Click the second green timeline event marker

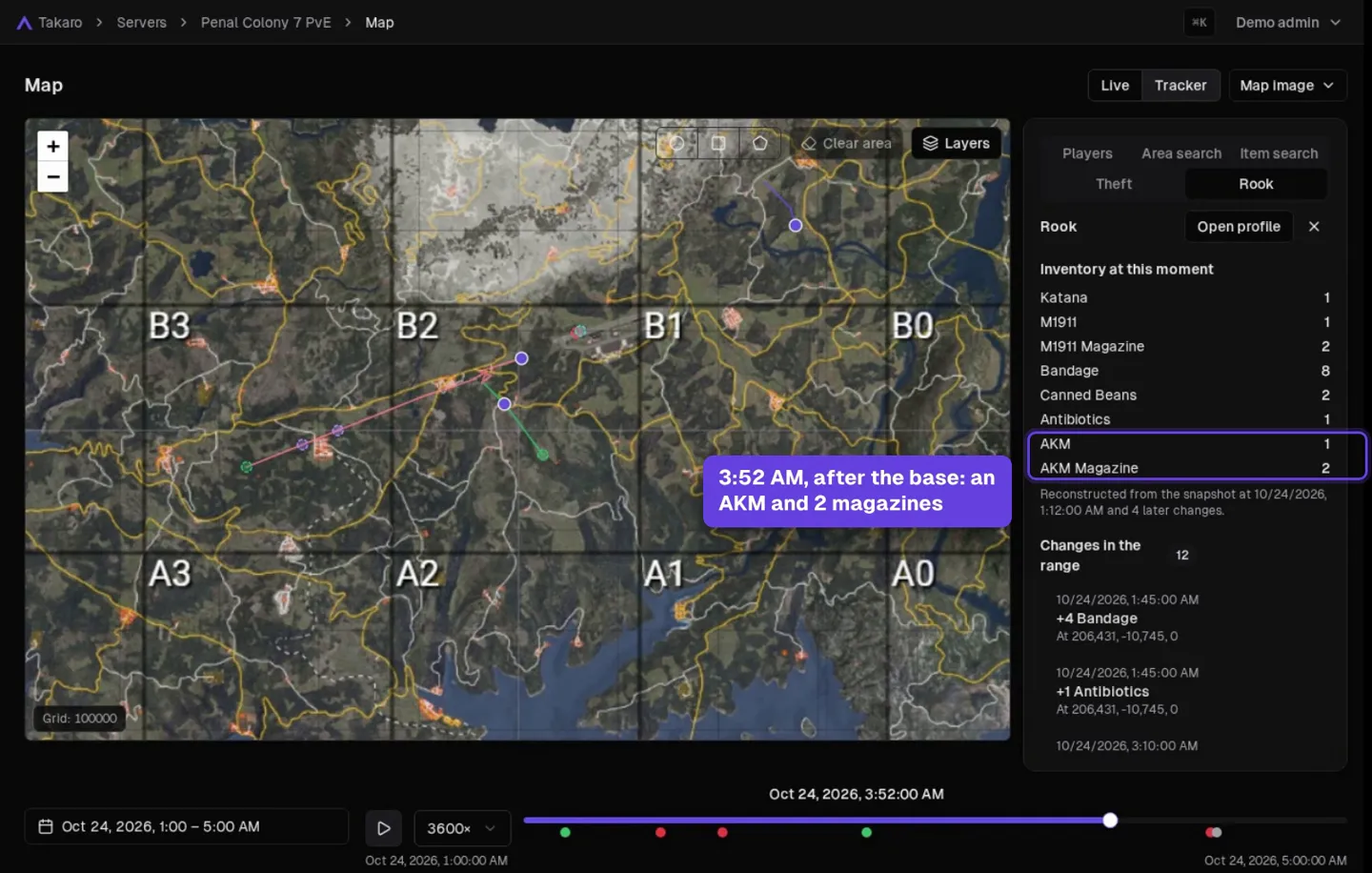point(866,833)
